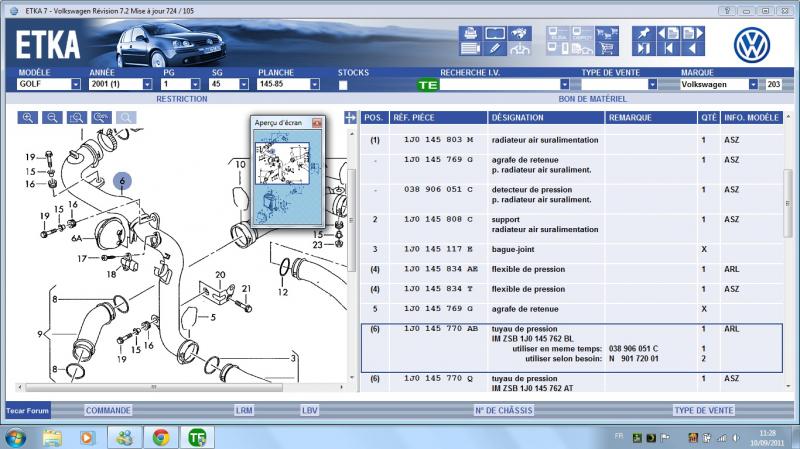Open the RECHERCHE I.V. dropdown
This screenshot has width=800, height=449.
[x=564, y=84]
